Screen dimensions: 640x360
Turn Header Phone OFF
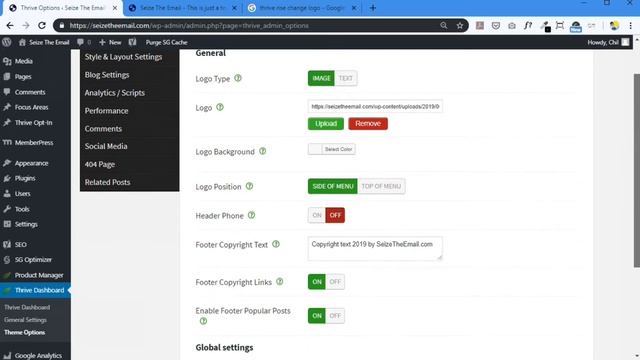[335, 215]
